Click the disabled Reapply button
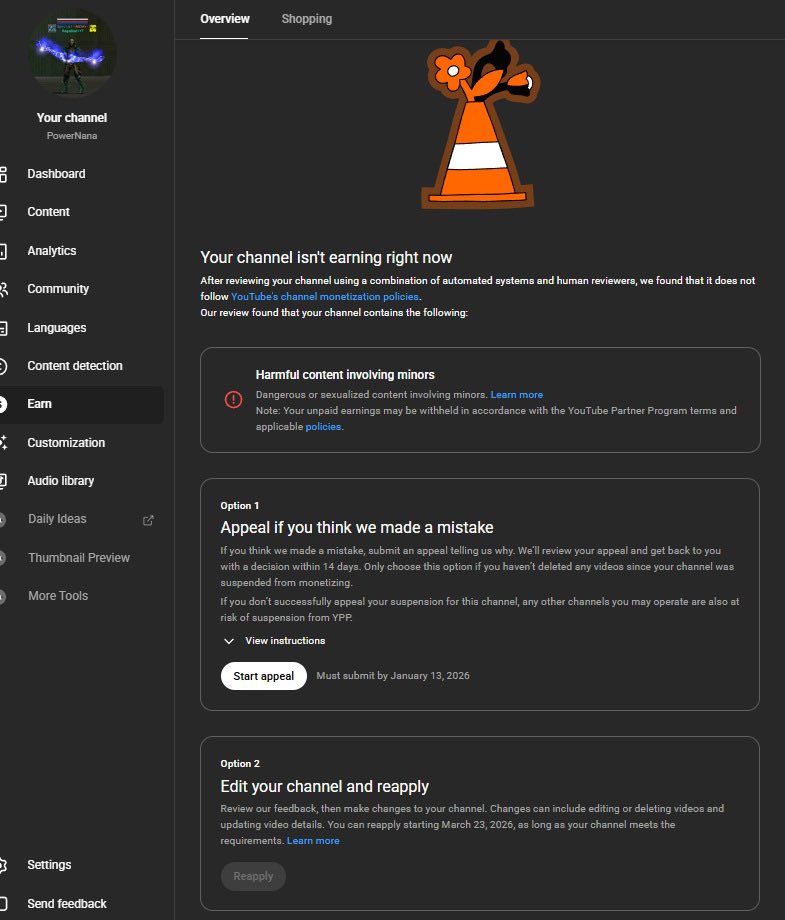The width and height of the screenshot is (785, 920). coord(253,877)
